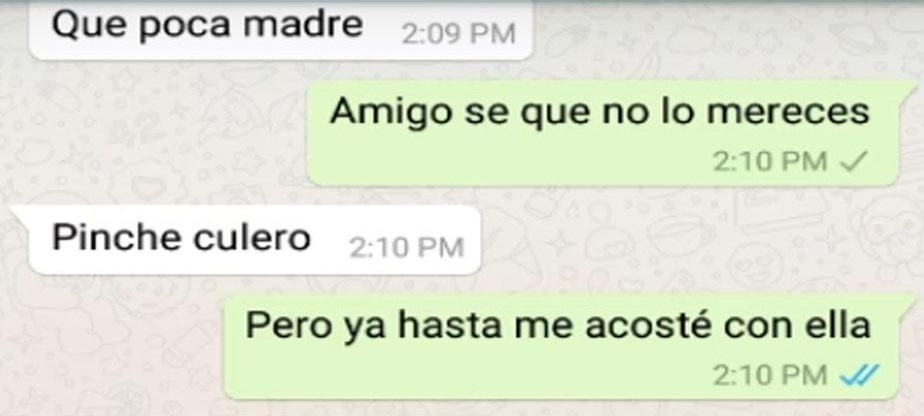924x416 pixels.
Task: Click the tail of the 'Pinche culero' bubble
Action: click(x=21, y=213)
